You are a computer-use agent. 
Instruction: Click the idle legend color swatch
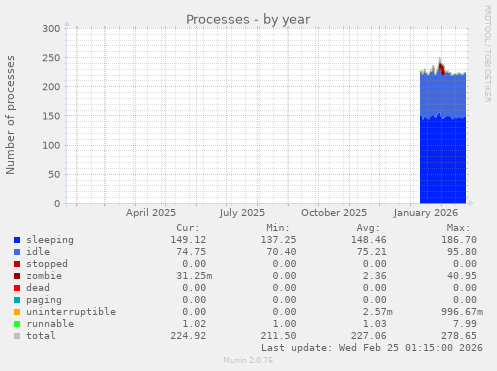click(17, 252)
